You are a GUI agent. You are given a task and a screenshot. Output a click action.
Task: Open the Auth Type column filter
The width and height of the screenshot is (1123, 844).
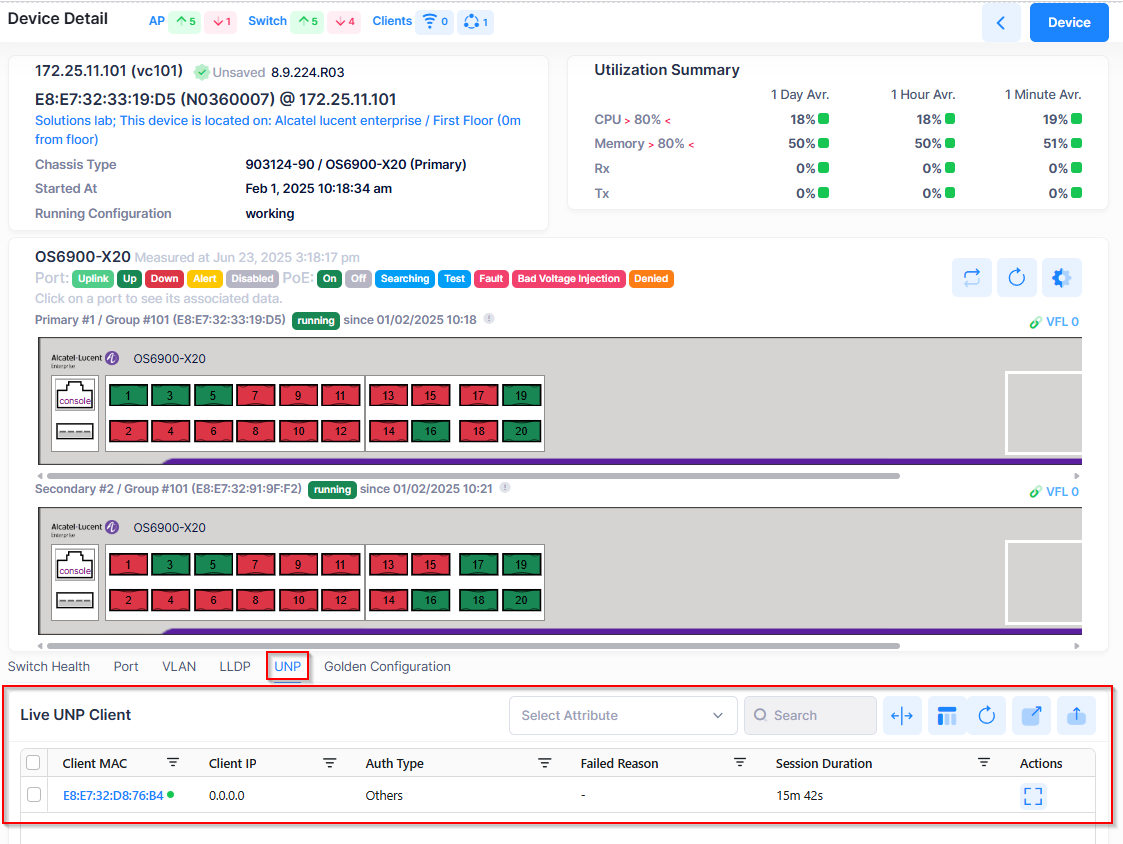coord(545,763)
